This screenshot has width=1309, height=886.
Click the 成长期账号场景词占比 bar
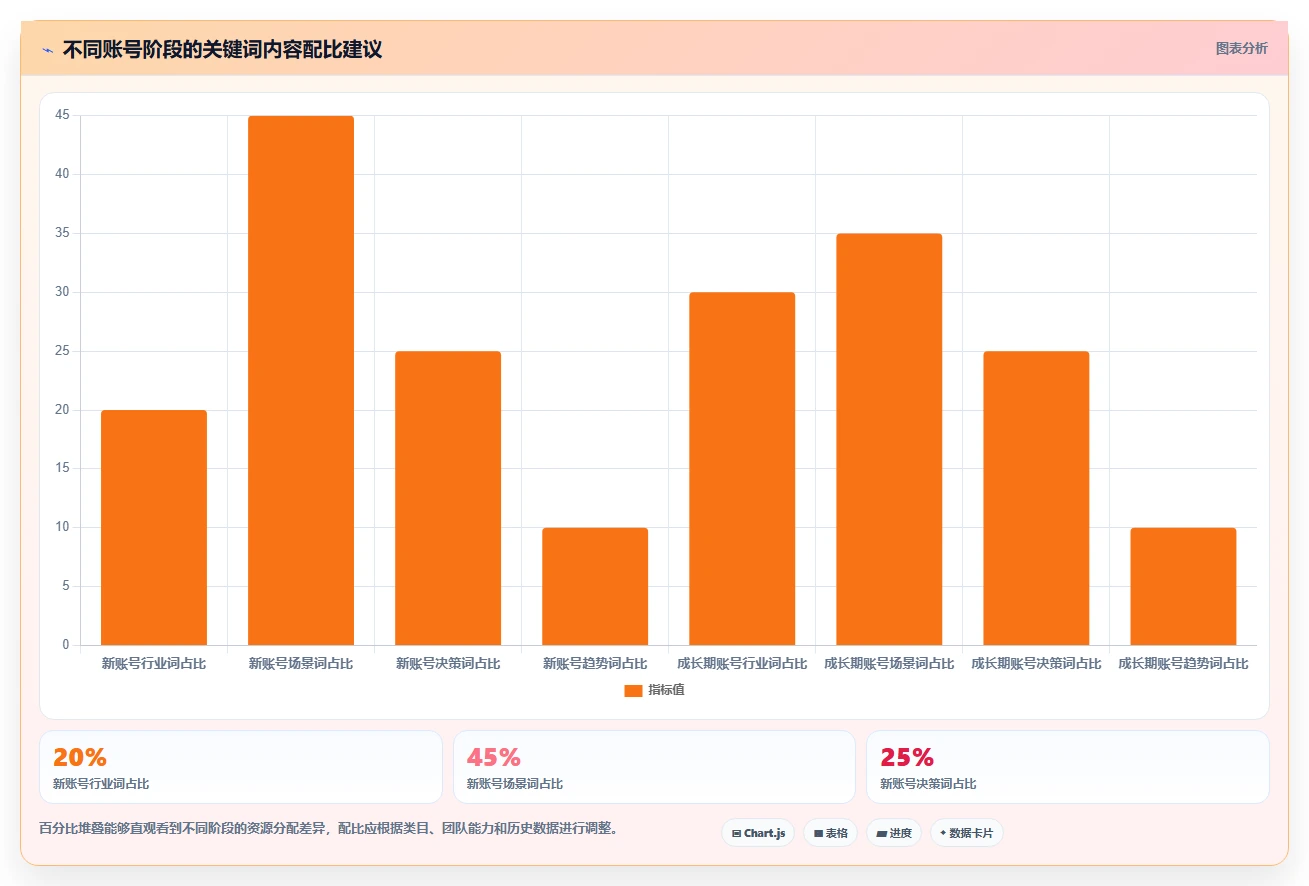pyautogui.click(x=889, y=439)
